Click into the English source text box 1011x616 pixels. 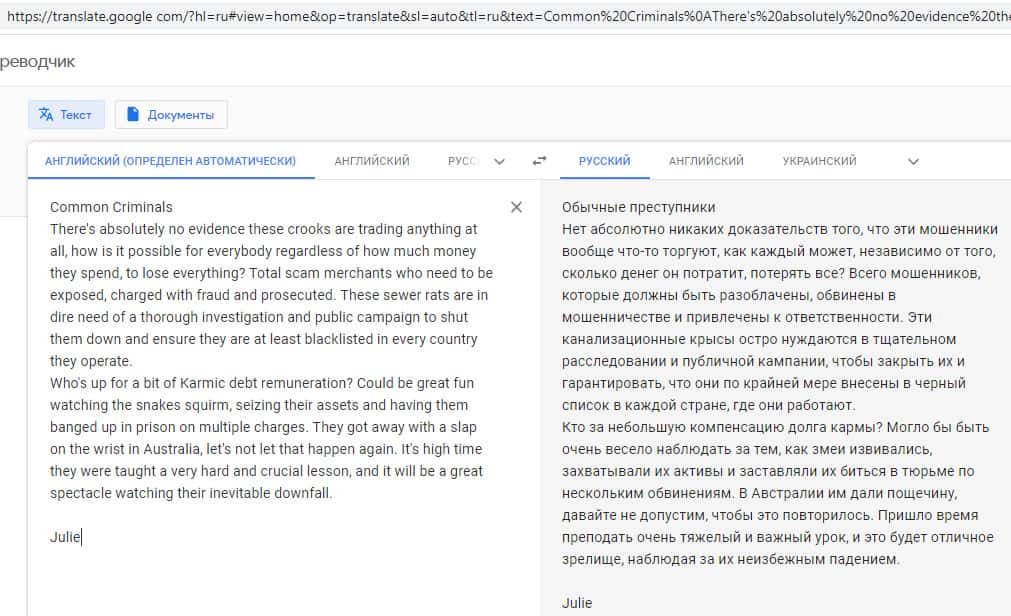point(270,350)
